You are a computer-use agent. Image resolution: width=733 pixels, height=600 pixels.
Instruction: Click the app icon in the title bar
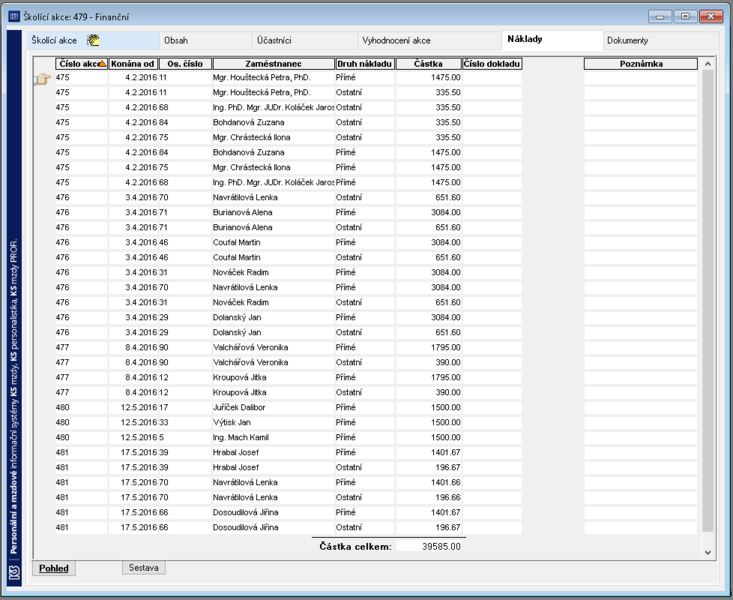click(14, 17)
